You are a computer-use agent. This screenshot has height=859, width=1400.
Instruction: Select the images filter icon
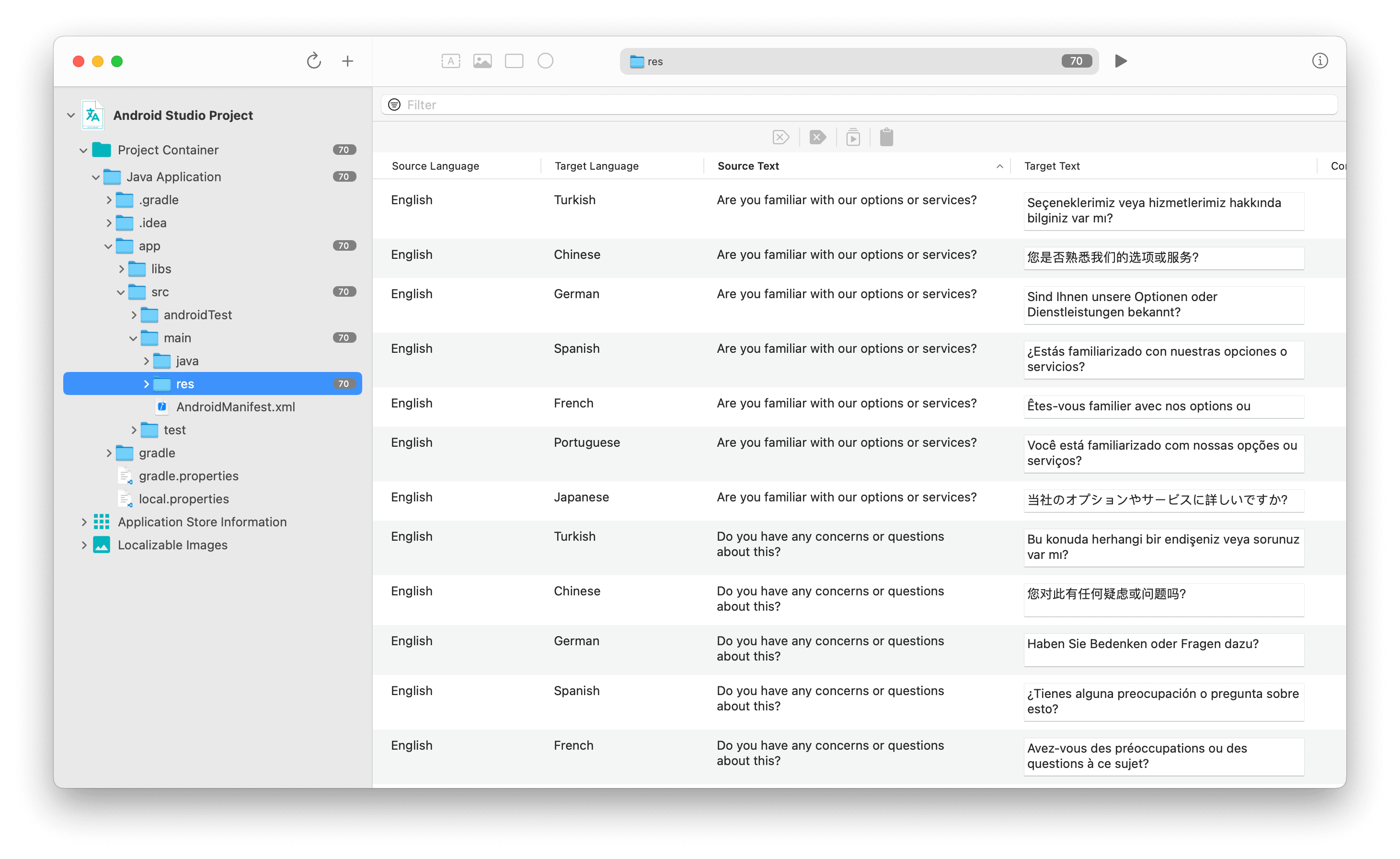click(x=482, y=61)
